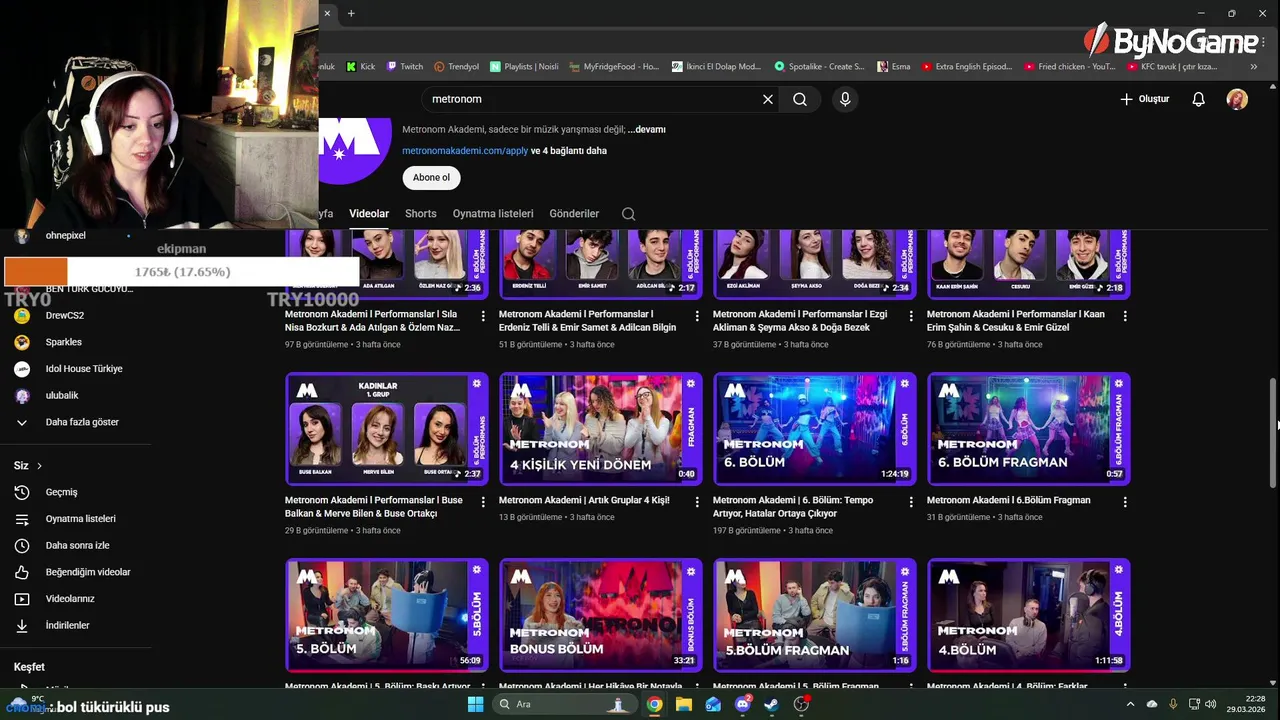Play the Kadınlar 1. Grup thumbnail
This screenshot has height=720, width=1280.
point(387,429)
